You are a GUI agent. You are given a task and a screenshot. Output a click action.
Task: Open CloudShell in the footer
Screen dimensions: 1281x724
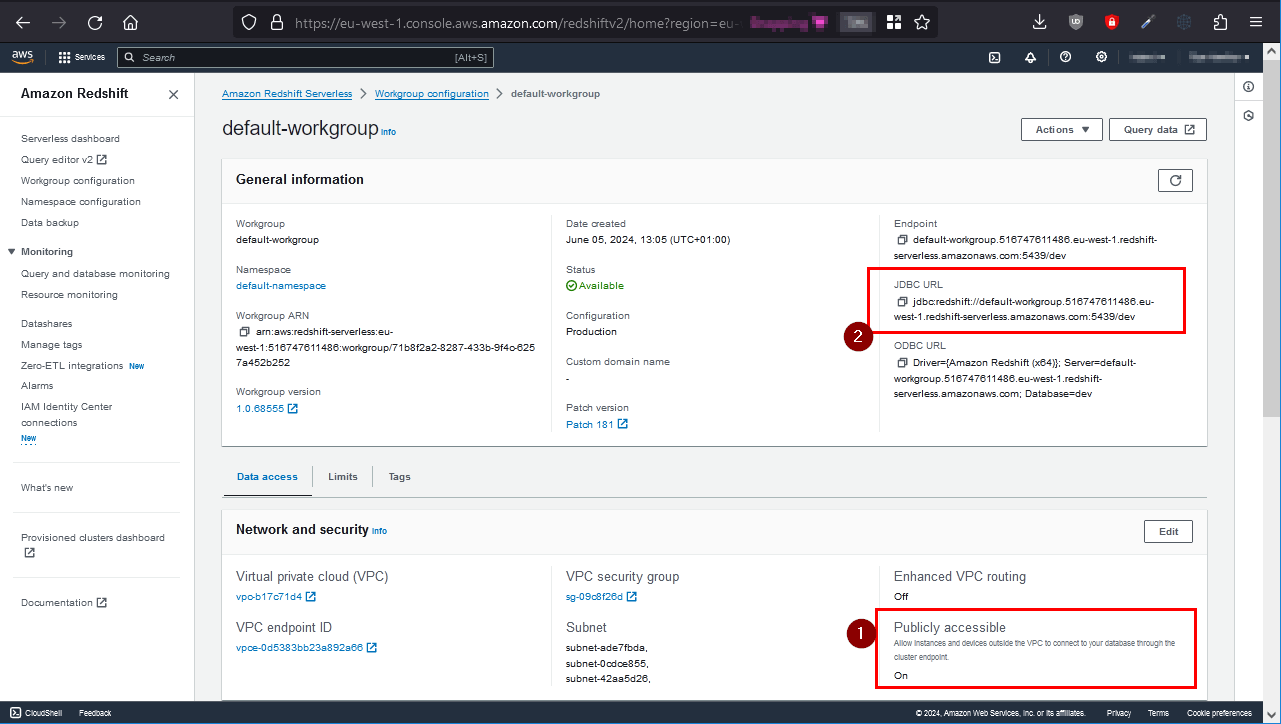click(x=36, y=713)
